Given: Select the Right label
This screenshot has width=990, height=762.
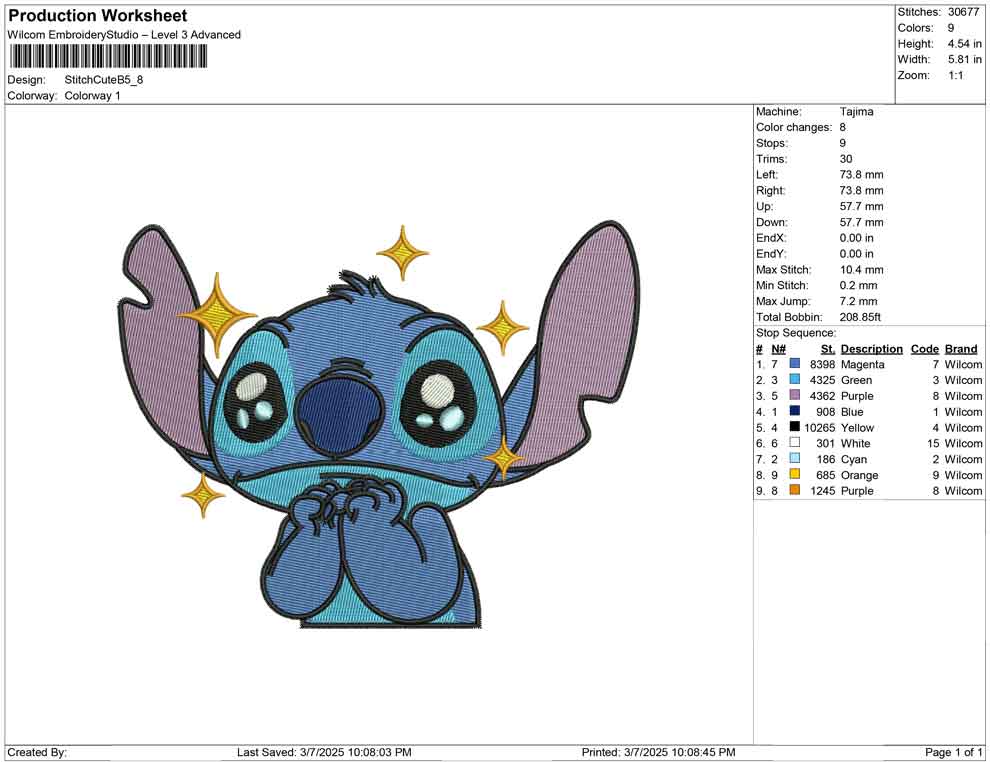Looking at the screenshot, I should 770,191.
